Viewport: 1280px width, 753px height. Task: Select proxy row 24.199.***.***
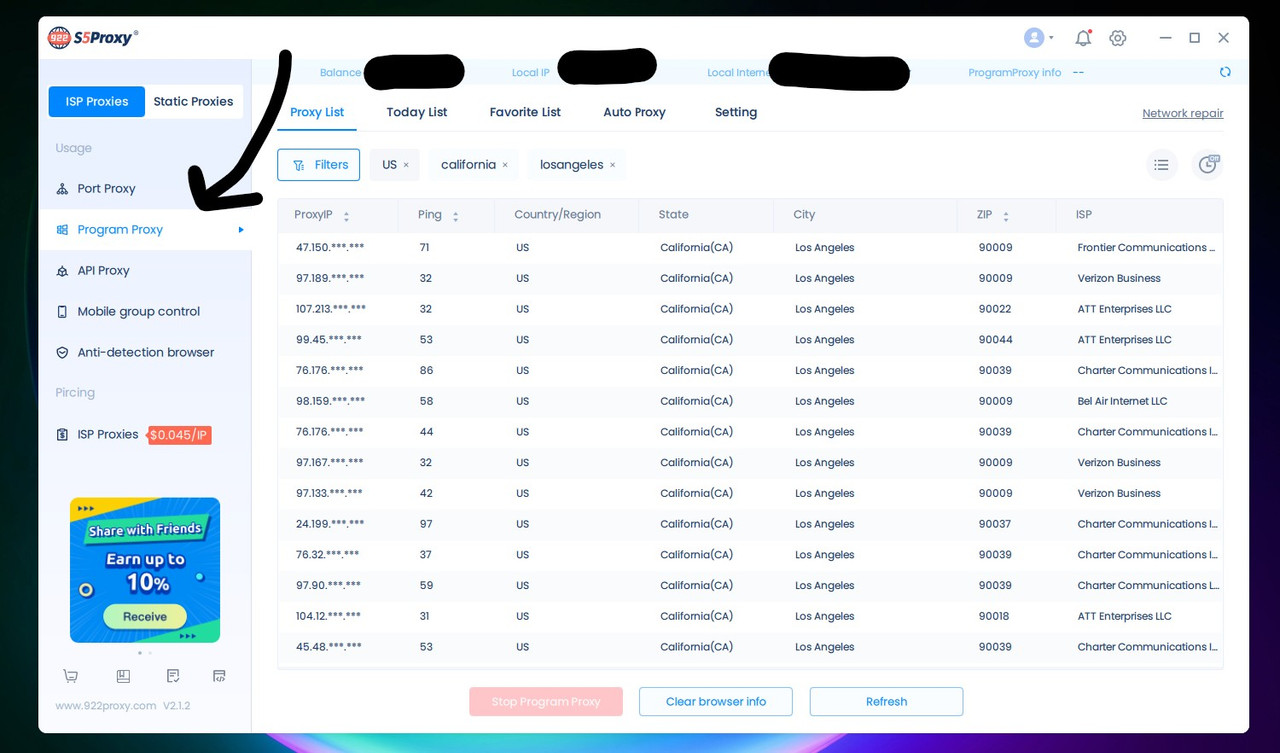click(x=750, y=524)
